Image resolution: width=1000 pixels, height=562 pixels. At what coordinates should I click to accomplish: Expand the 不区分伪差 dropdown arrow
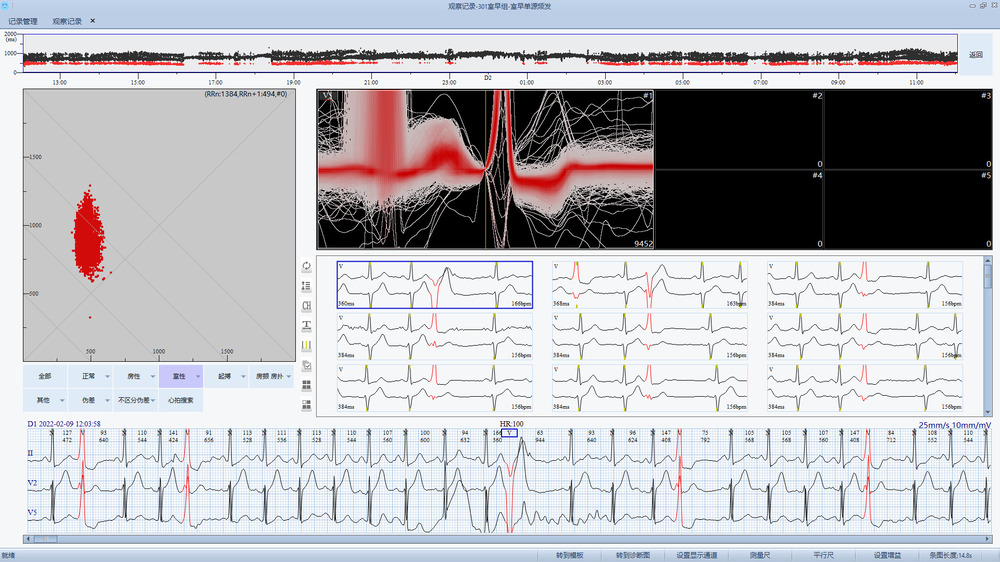click(153, 401)
